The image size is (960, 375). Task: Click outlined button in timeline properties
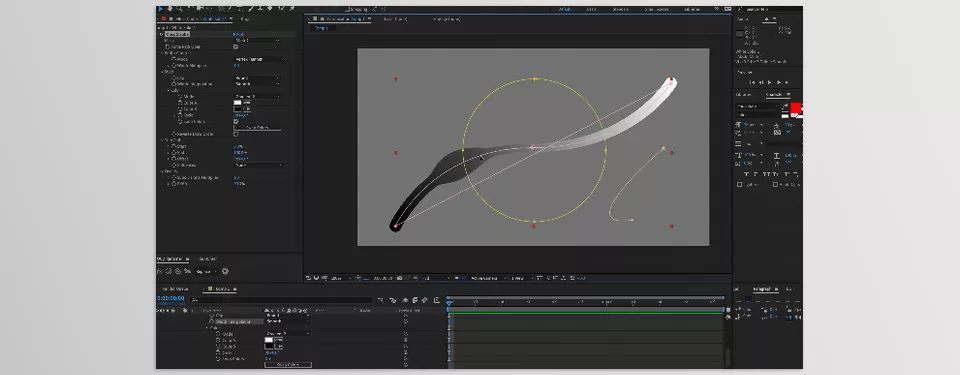[288, 365]
